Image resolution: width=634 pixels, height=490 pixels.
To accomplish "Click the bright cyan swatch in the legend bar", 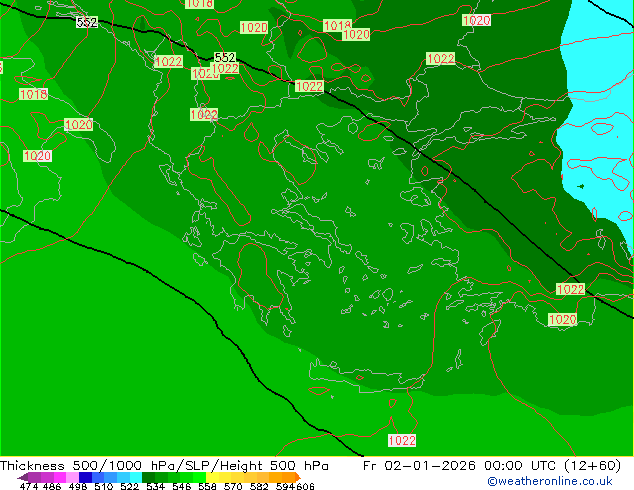I will (x=136, y=477).
